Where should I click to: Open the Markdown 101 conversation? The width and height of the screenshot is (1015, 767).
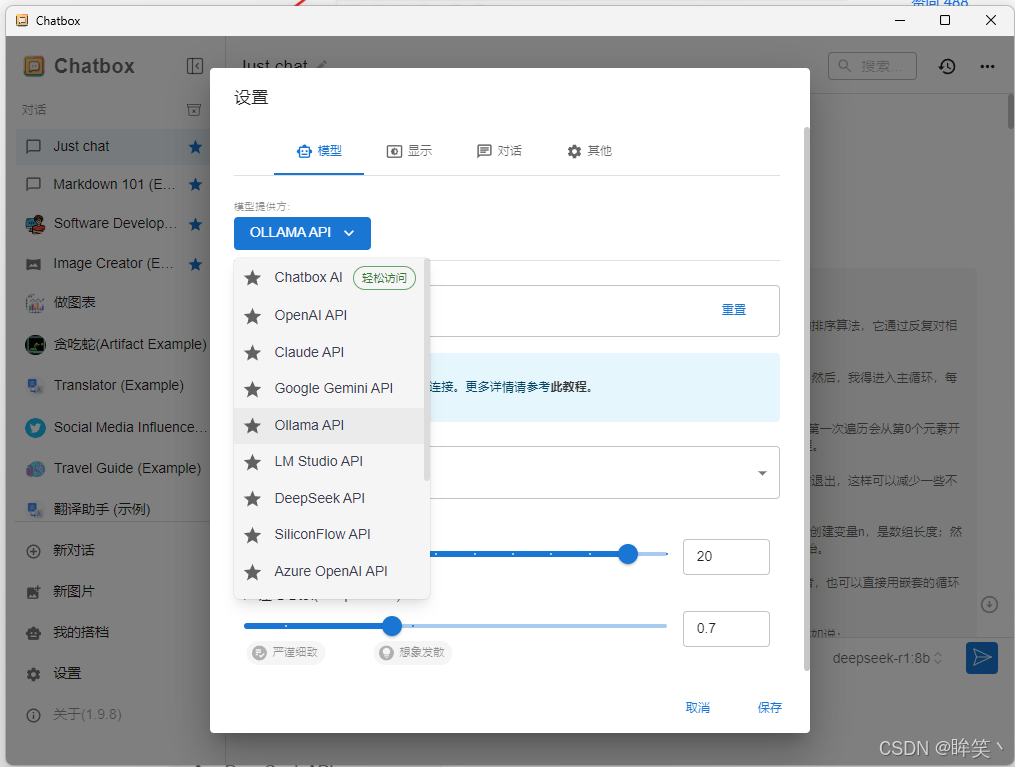tap(114, 184)
